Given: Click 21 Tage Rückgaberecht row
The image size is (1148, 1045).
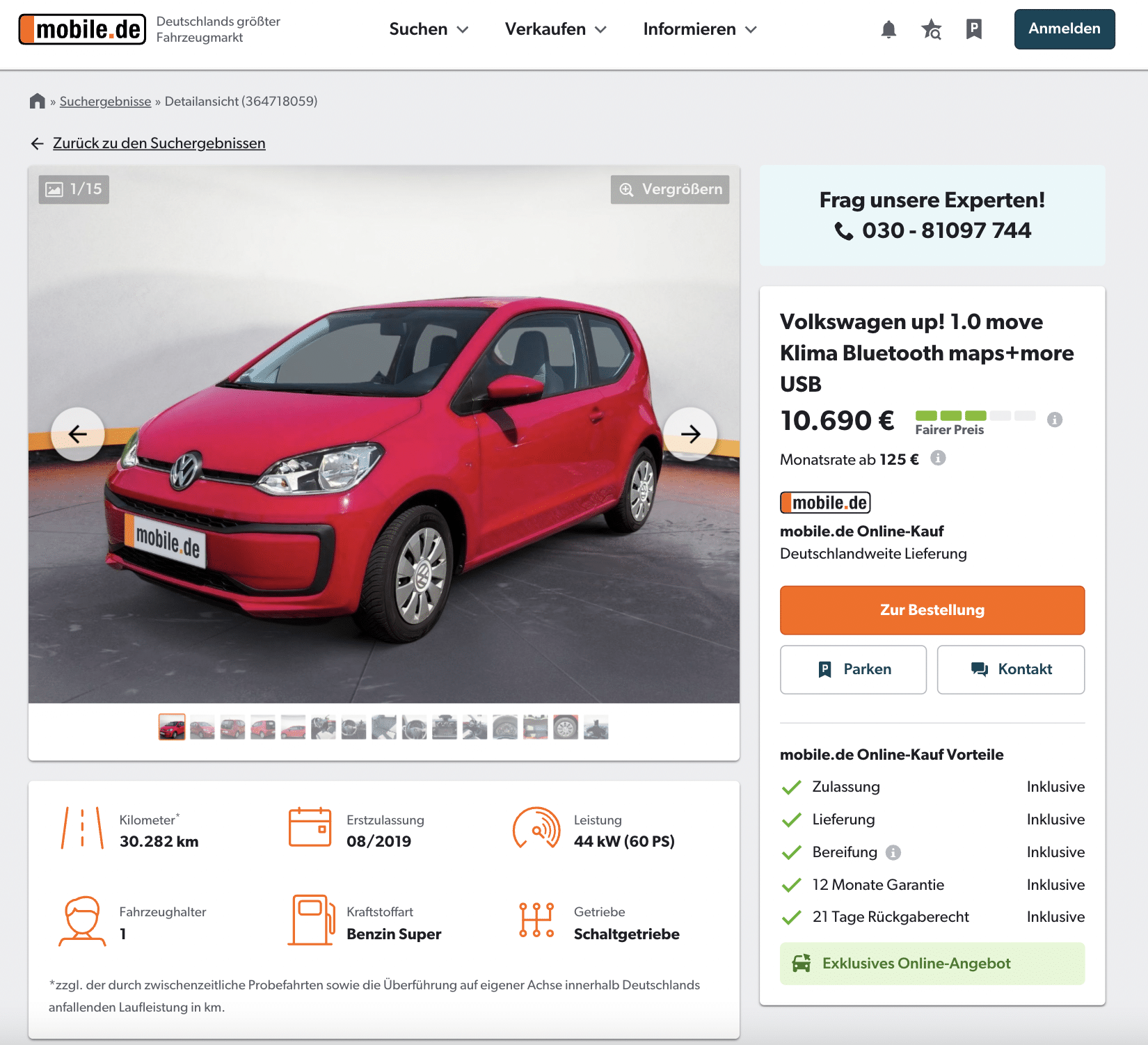Looking at the screenshot, I should click(x=932, y=917).
